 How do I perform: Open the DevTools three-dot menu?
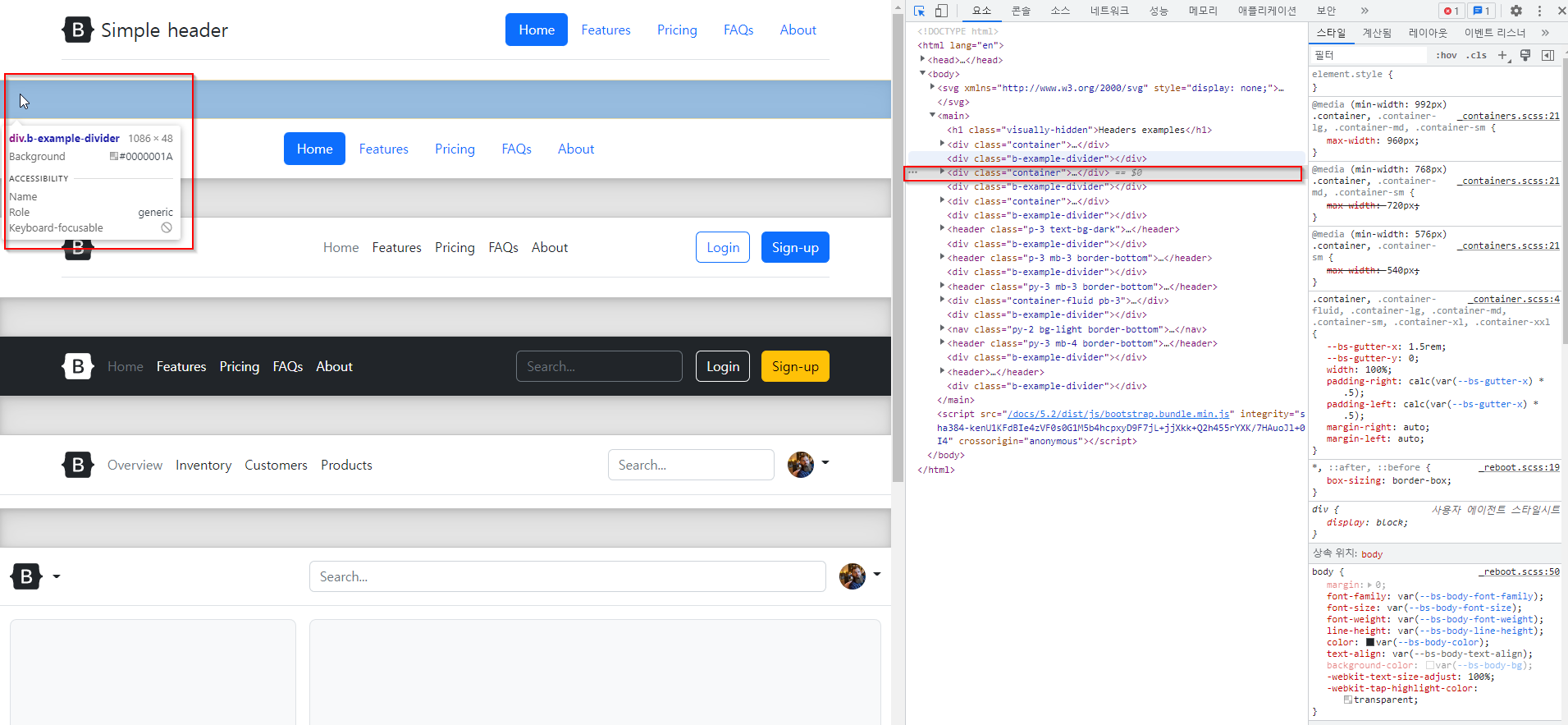click(x=1539, y=11)
